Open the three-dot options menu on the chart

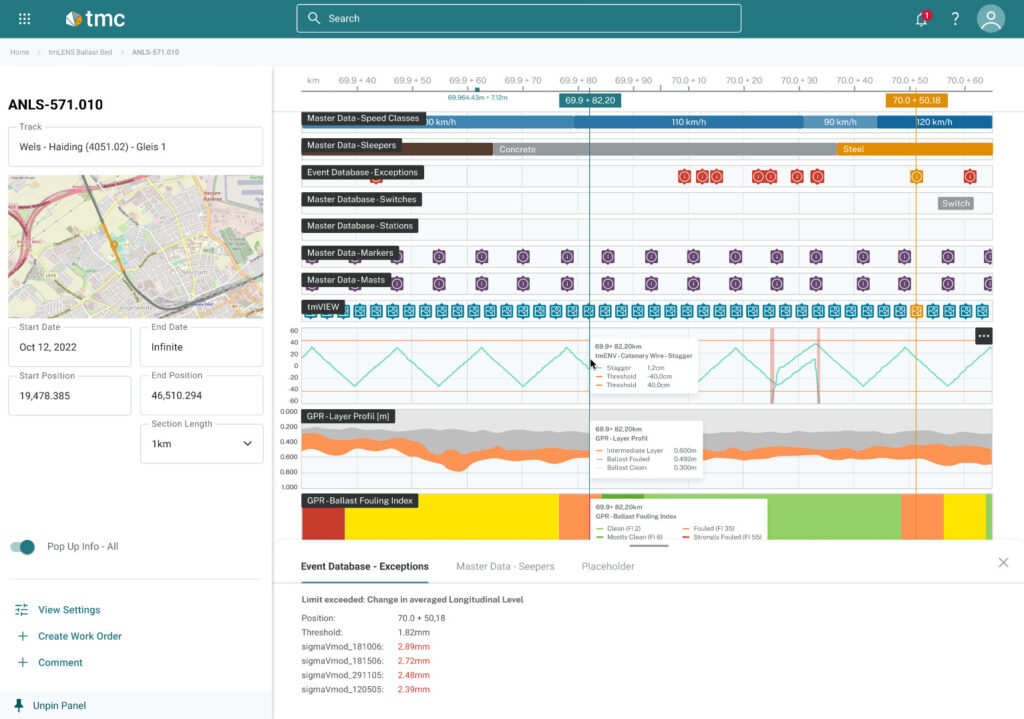984,336
